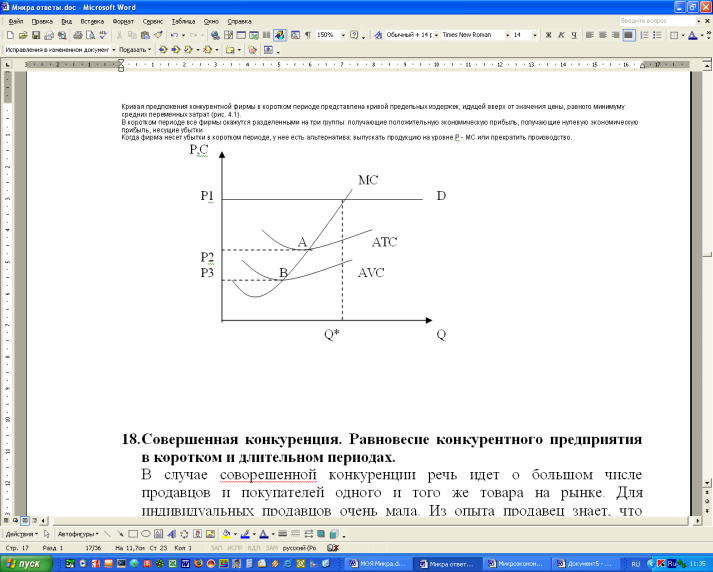This screenshot has height=572, width=713.
Task: Paste from clipboard icon
Action: (x=146, y=35)
